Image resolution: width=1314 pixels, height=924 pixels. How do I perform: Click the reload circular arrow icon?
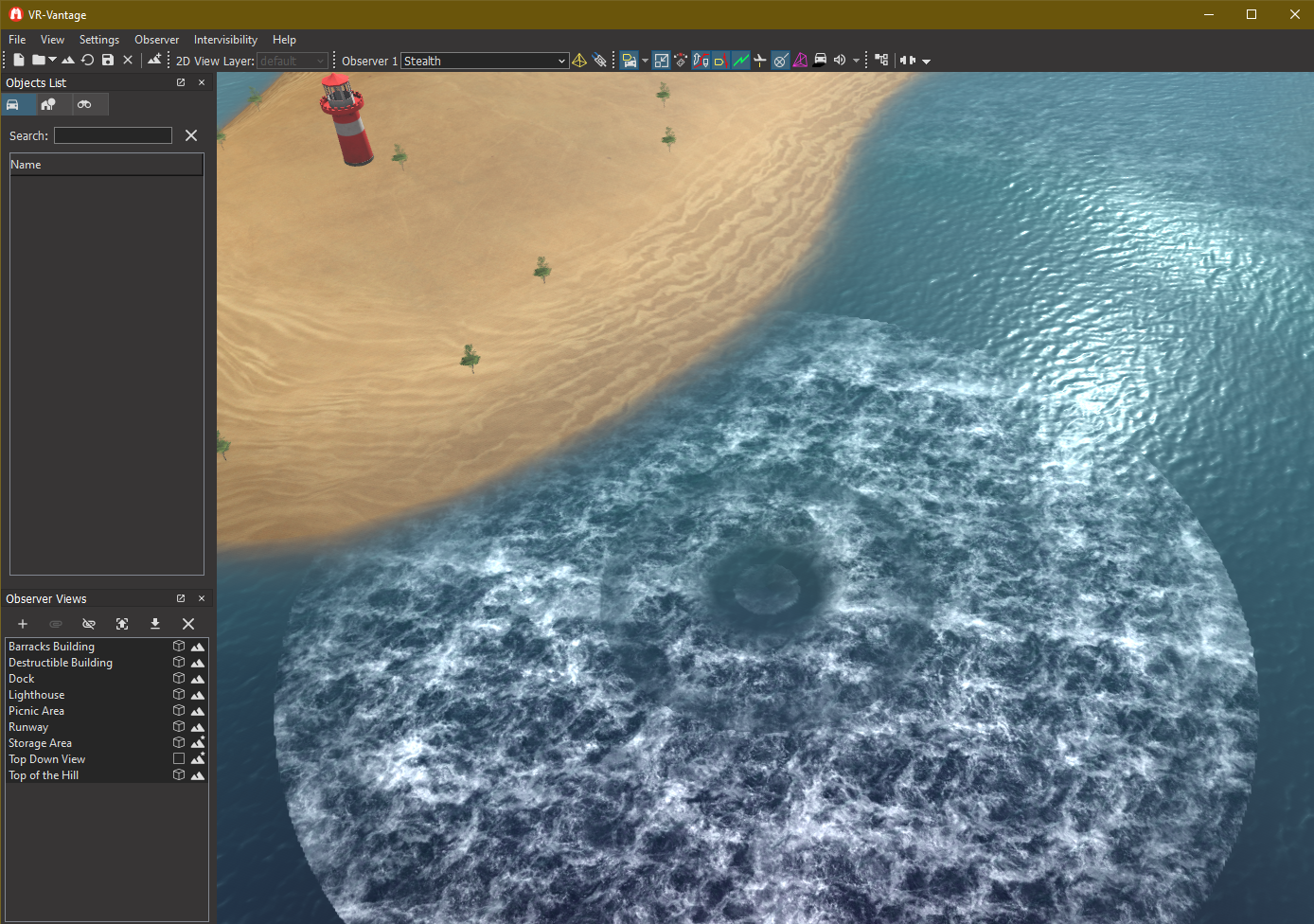[88, 60]
